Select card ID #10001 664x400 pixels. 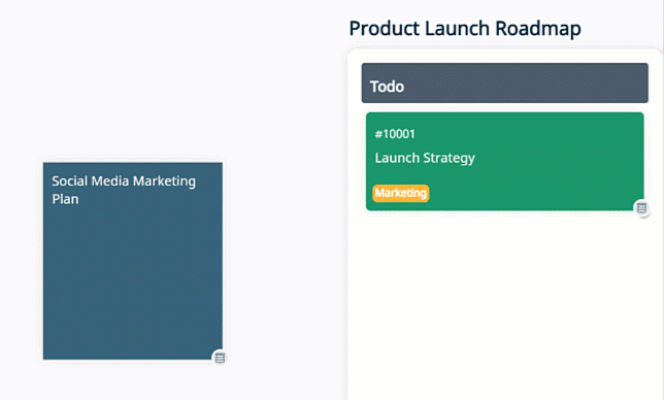(395, 134)
